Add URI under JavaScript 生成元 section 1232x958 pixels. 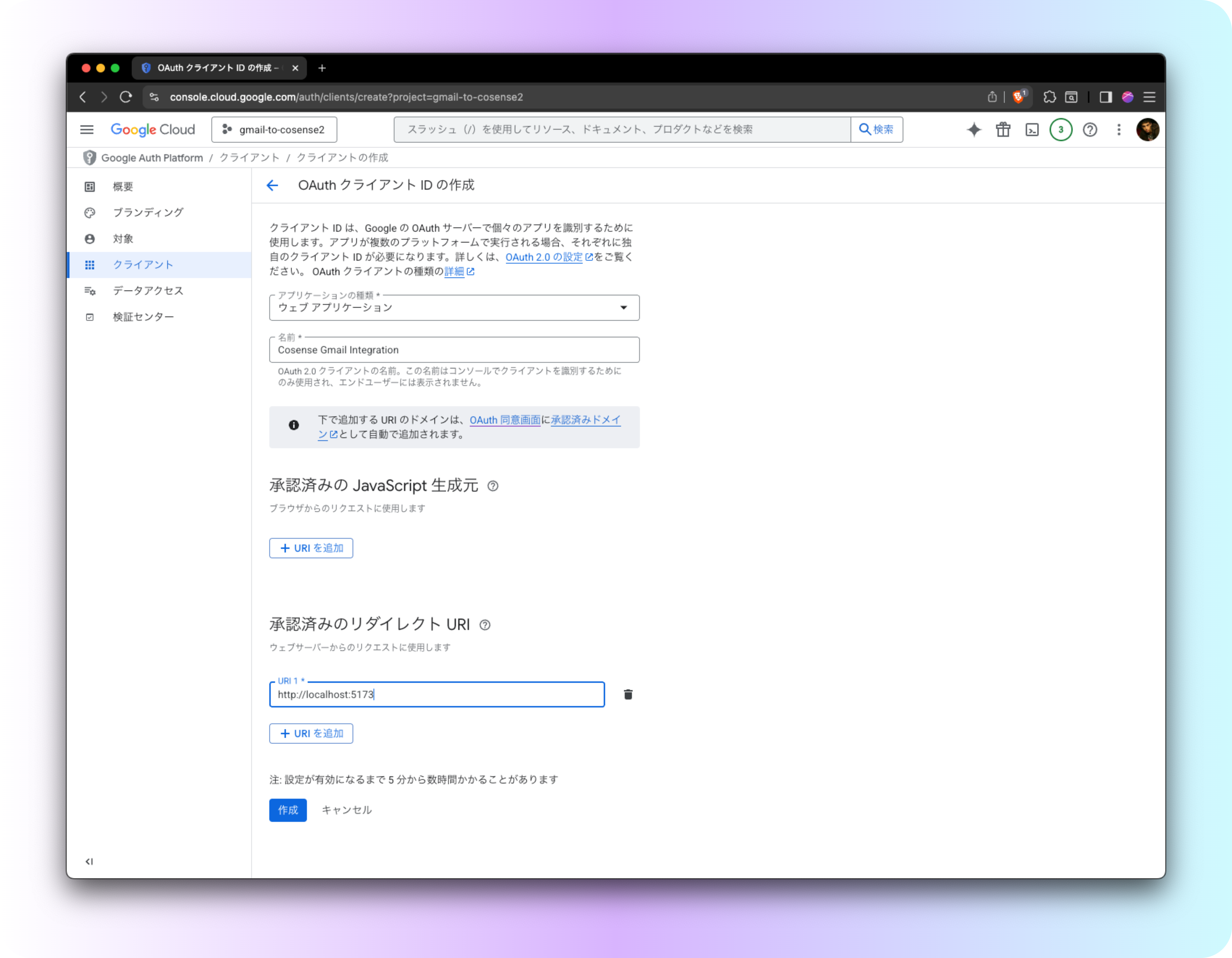[x=311, y=548]
